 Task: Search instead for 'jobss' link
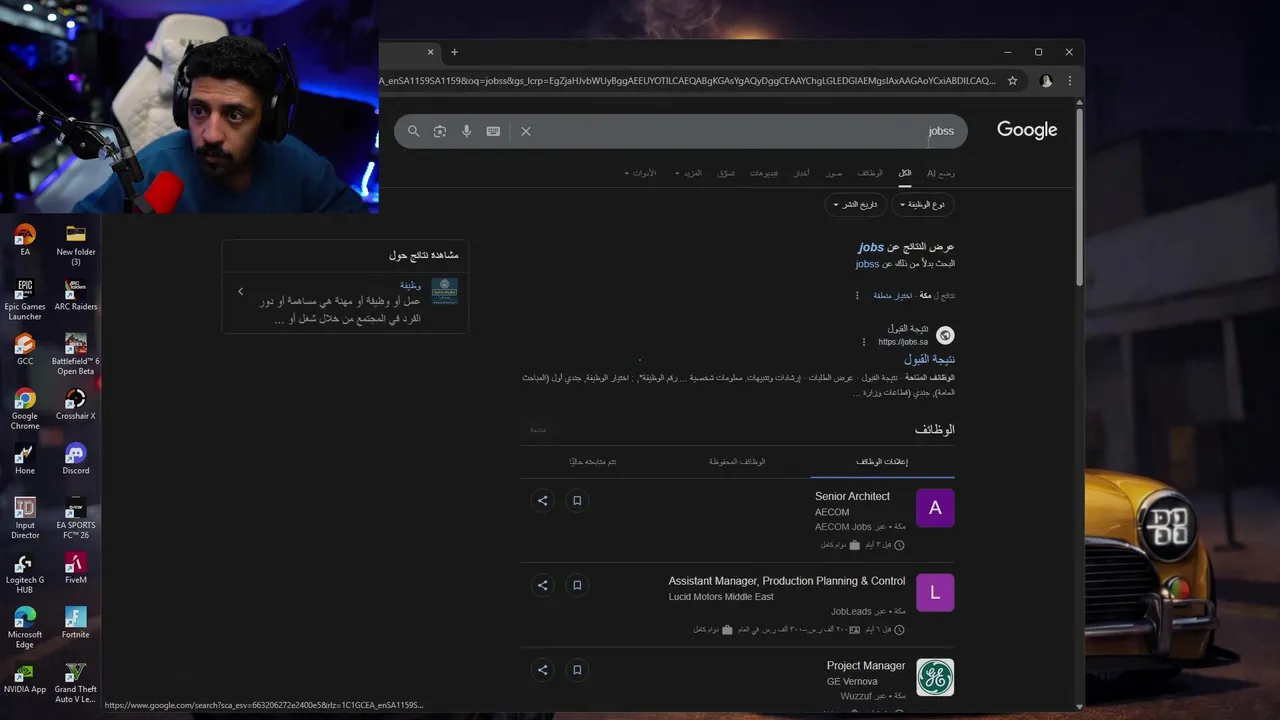pos(867,264)
